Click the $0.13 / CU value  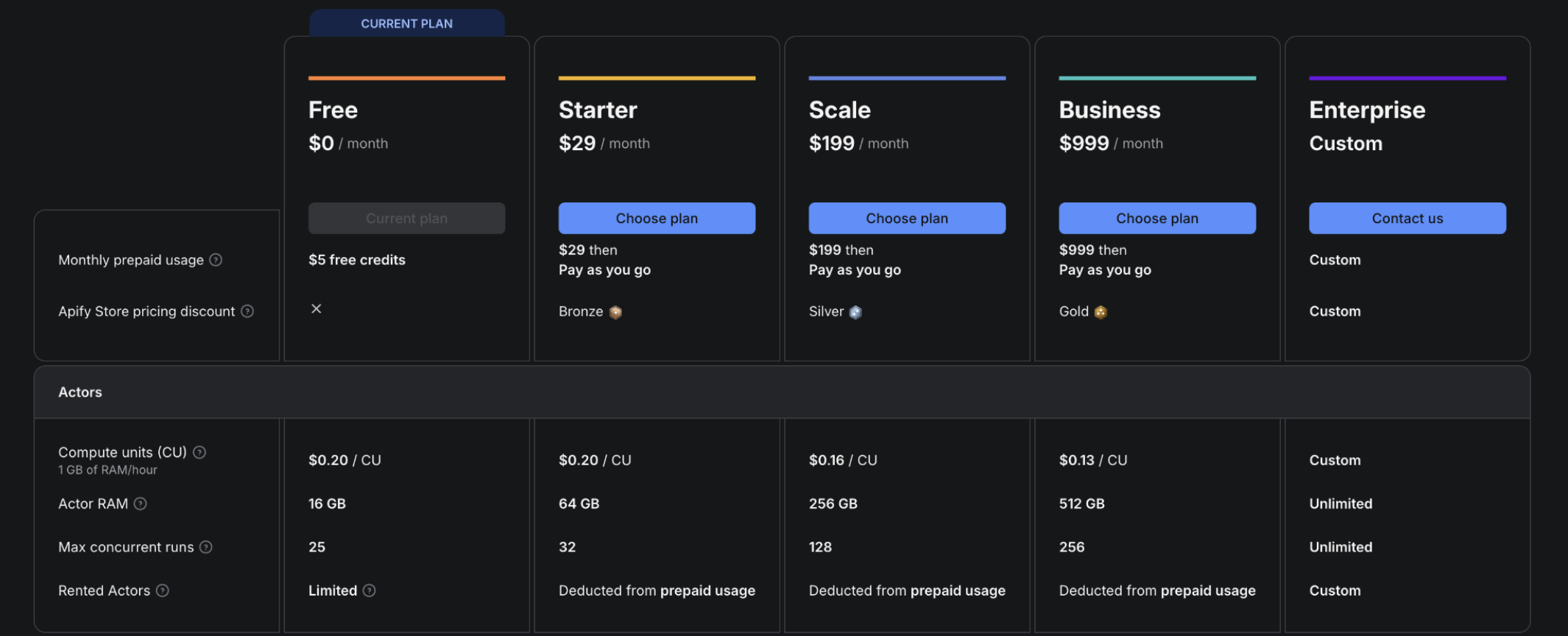pos(1093,460)
